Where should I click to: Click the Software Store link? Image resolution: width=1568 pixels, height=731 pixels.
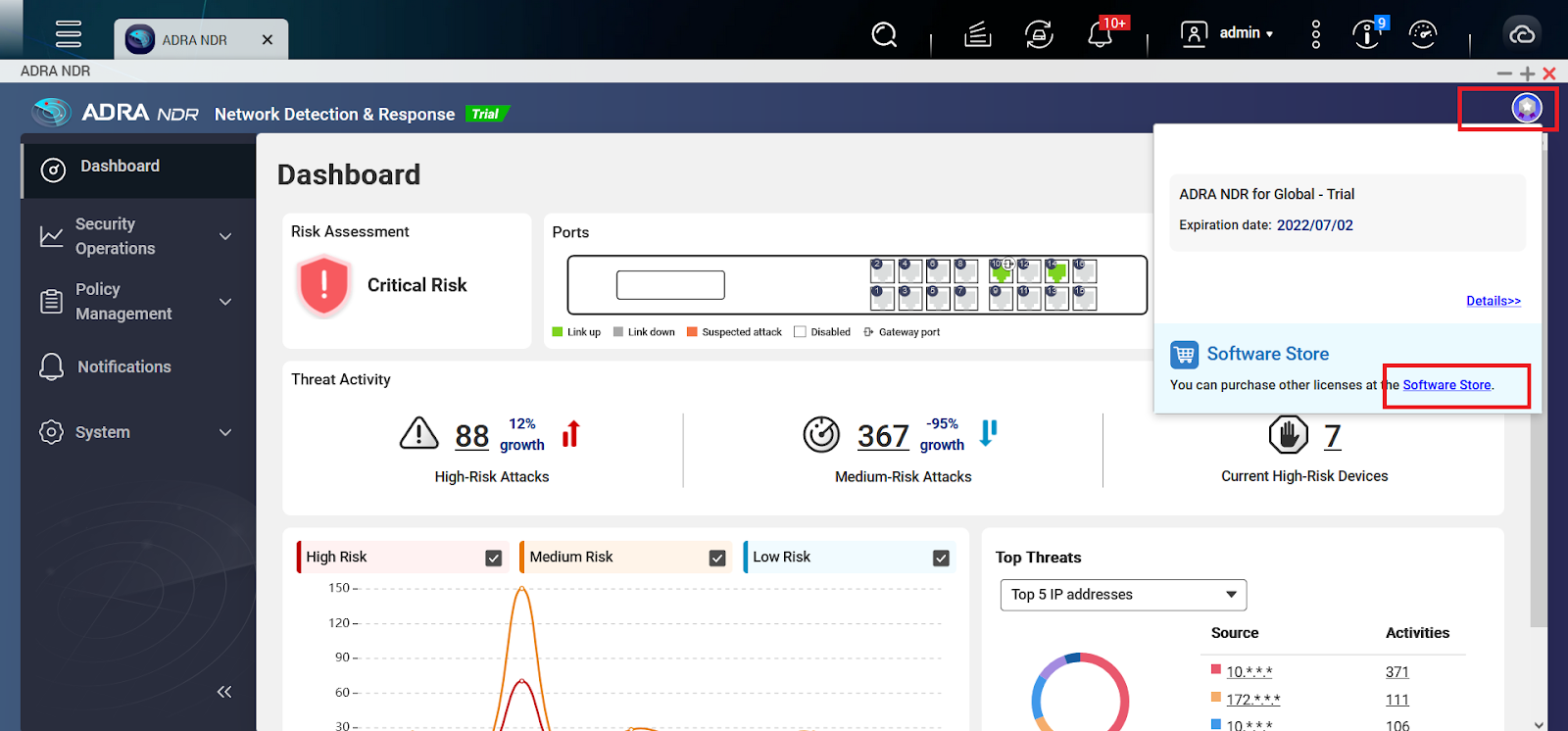1446,385
